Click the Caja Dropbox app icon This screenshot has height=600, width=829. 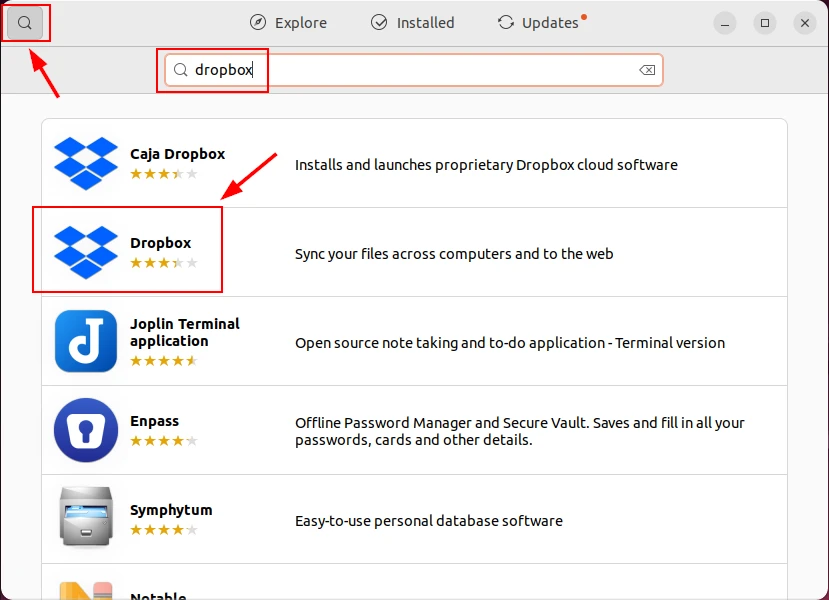click(x=86, y=163)
